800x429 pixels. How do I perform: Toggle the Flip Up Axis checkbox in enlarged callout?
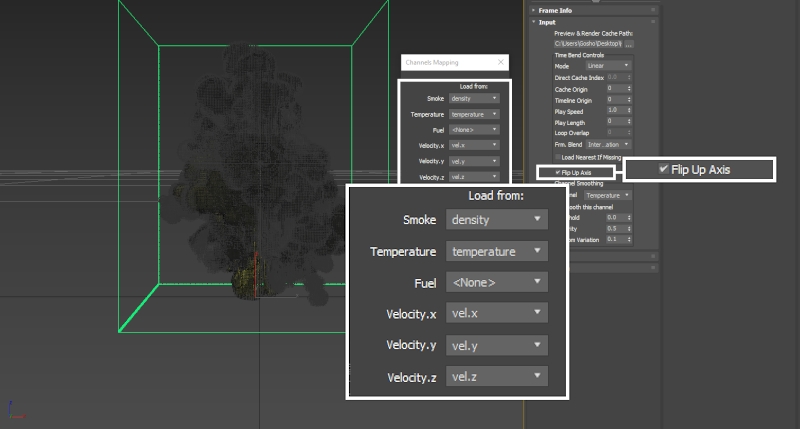point(663,170)
